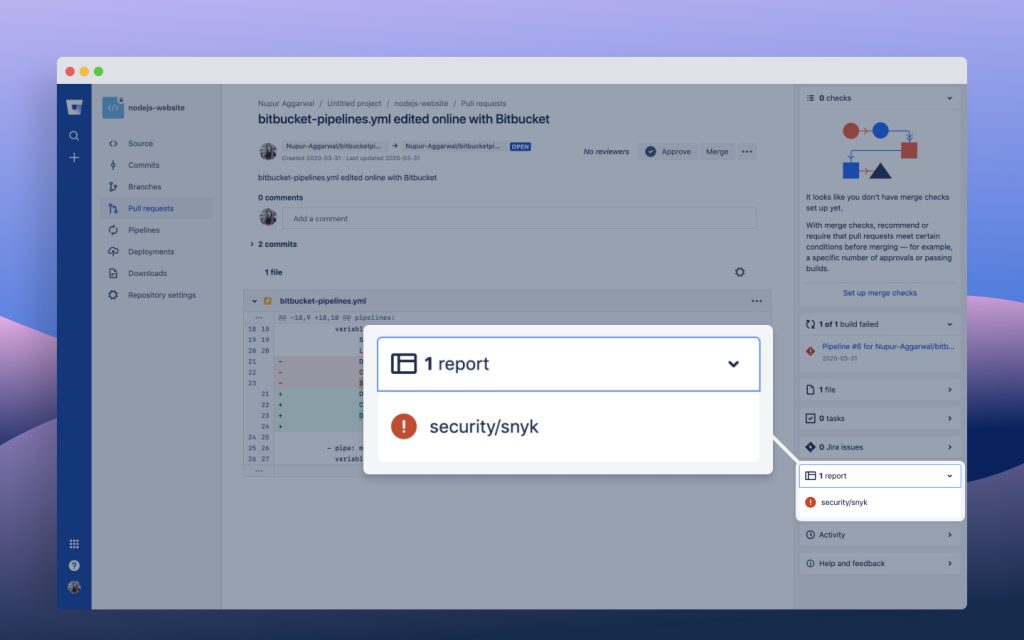Click the Merge button
Screen dimensions: 1024x640
(x=716, y=152)
